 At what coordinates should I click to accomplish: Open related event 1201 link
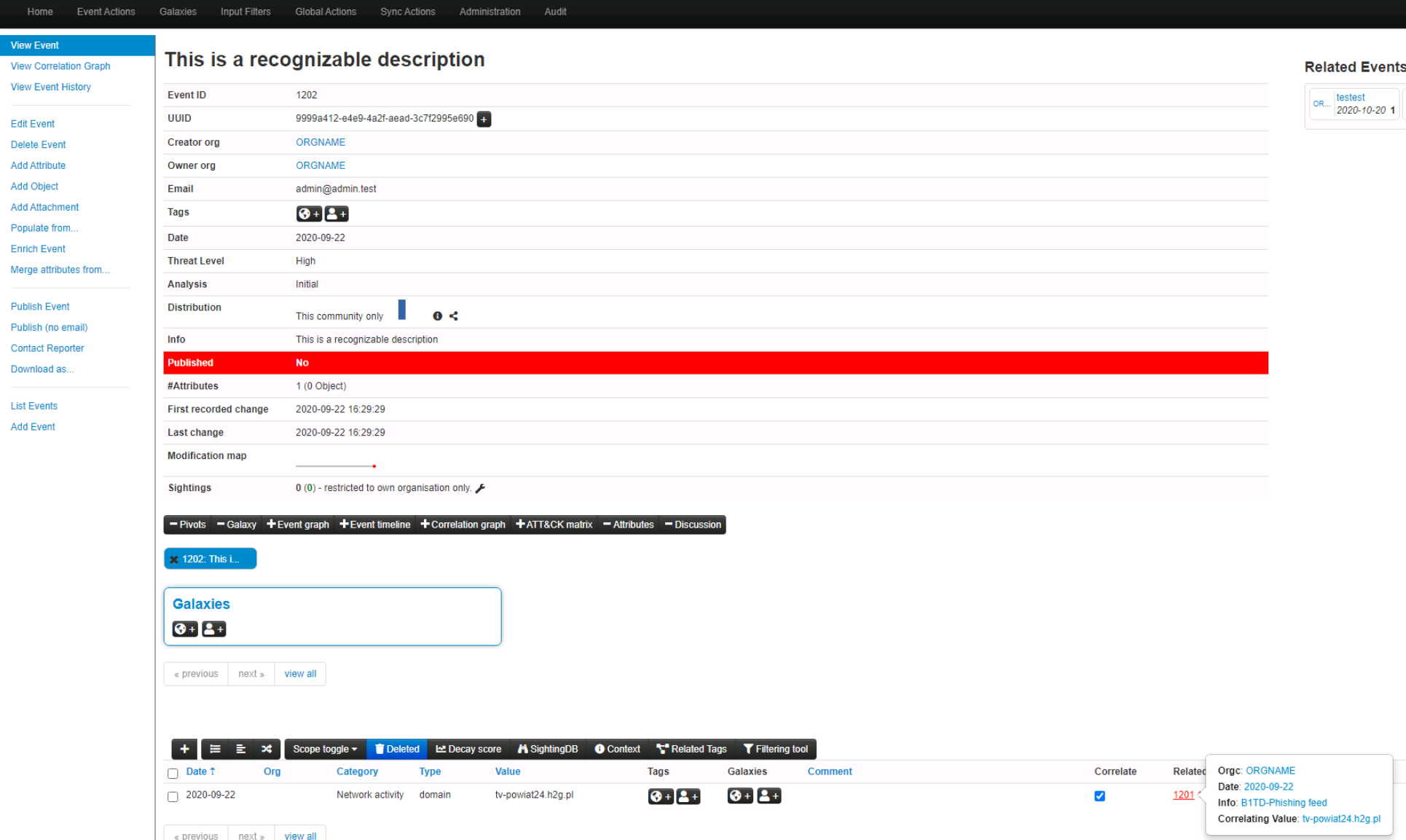pyautogui.click(x=1183, y=795)
